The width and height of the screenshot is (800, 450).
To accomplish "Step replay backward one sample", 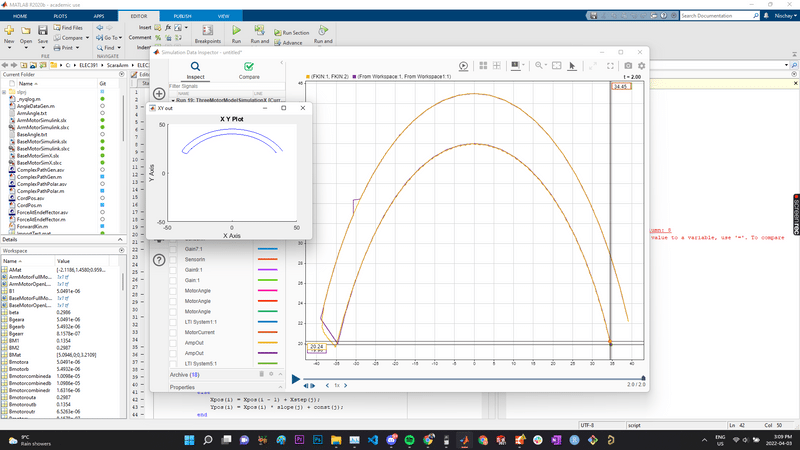I will [306, 386].
